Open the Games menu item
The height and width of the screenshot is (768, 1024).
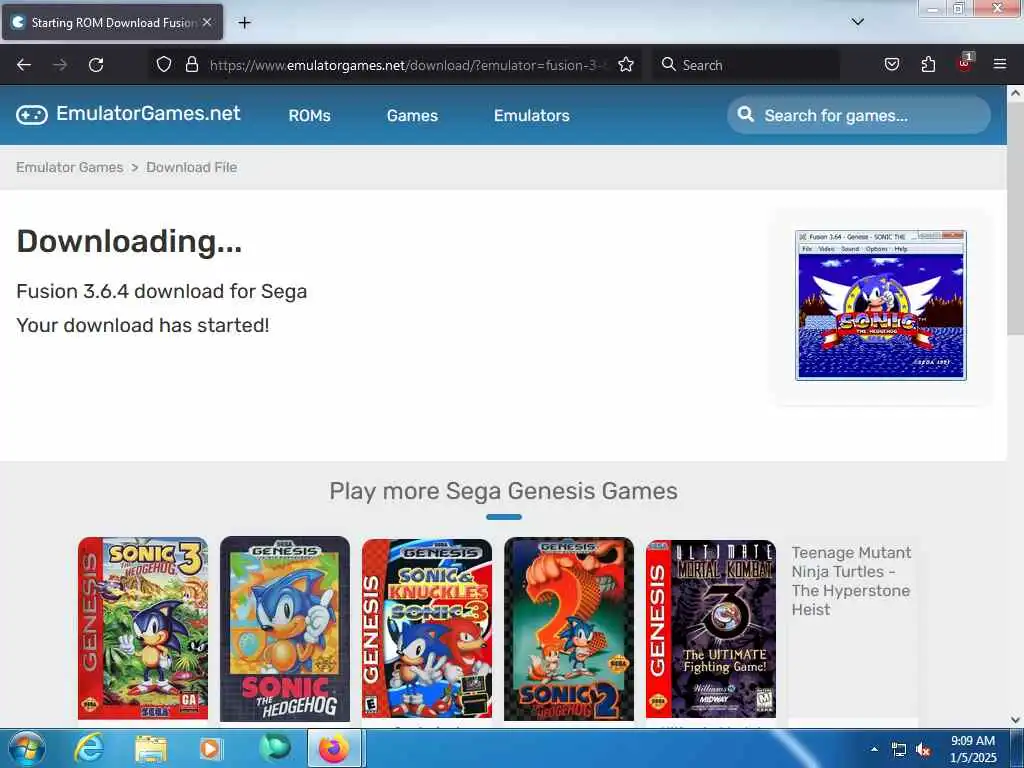coord(412,116)
